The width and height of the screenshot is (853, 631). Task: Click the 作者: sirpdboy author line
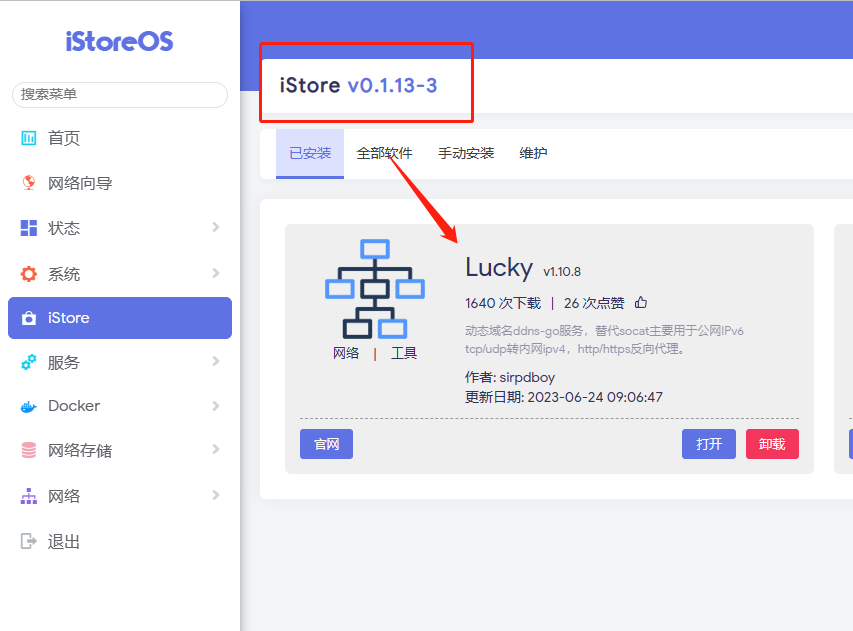(x=510, y=378)
